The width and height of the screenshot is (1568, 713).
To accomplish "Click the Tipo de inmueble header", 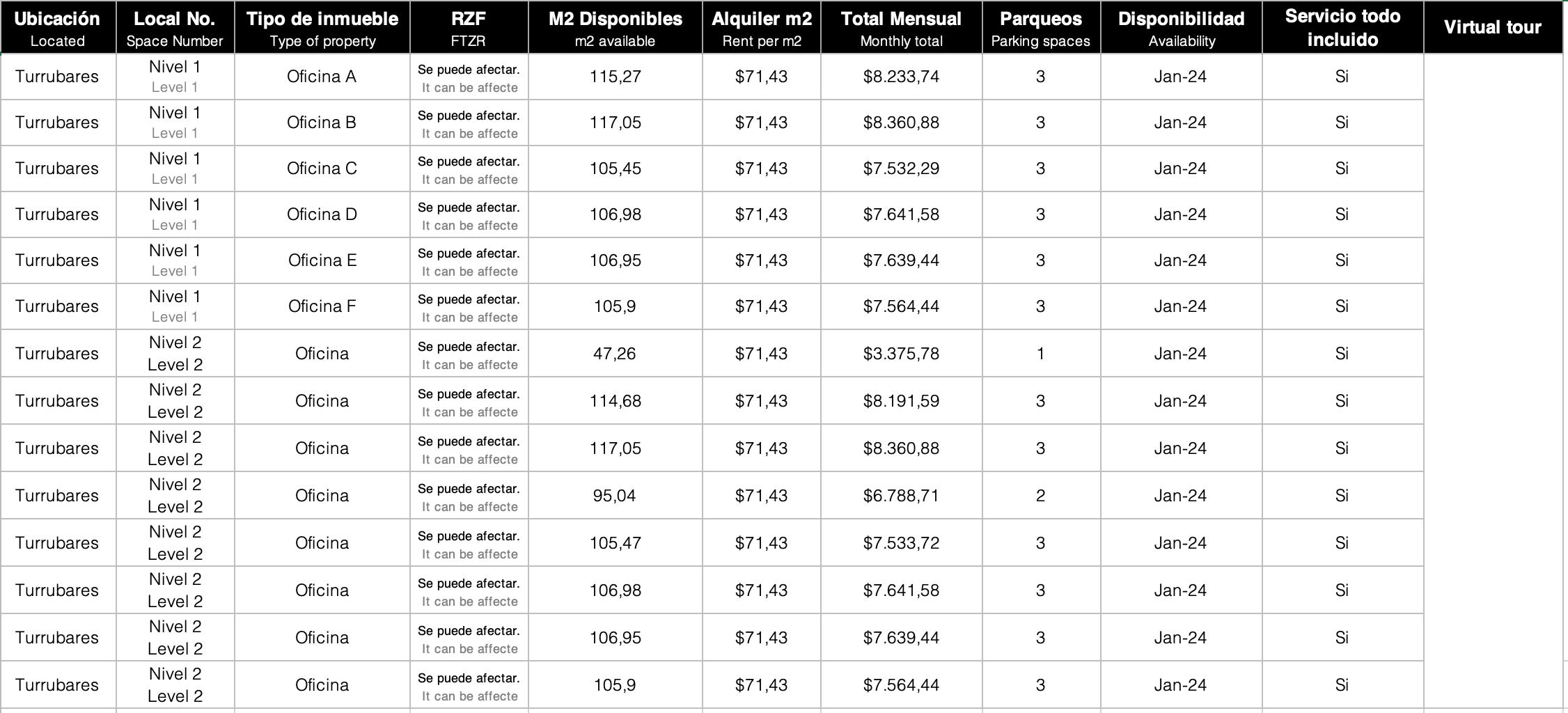I will [x=322, y=27].
